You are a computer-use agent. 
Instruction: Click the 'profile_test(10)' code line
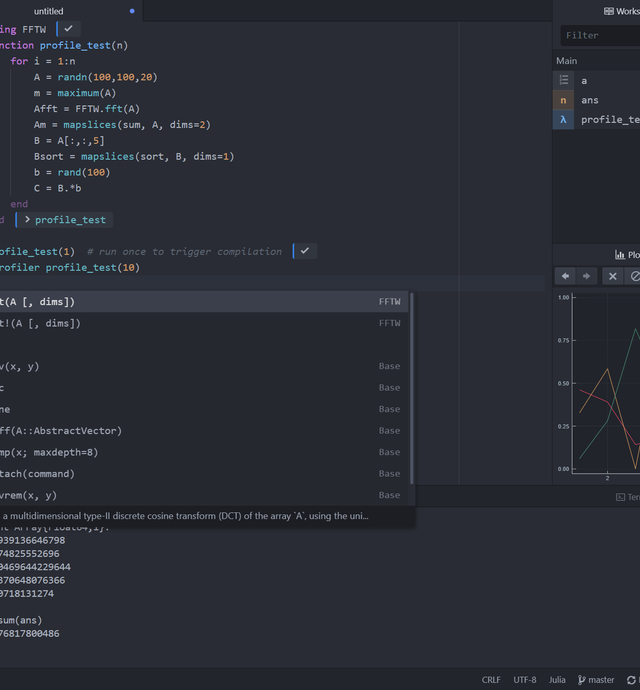(92, 267)
